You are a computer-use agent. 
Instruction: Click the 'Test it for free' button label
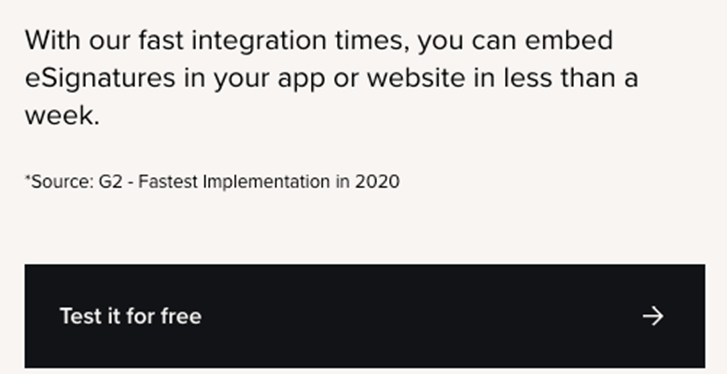(131, 317)
